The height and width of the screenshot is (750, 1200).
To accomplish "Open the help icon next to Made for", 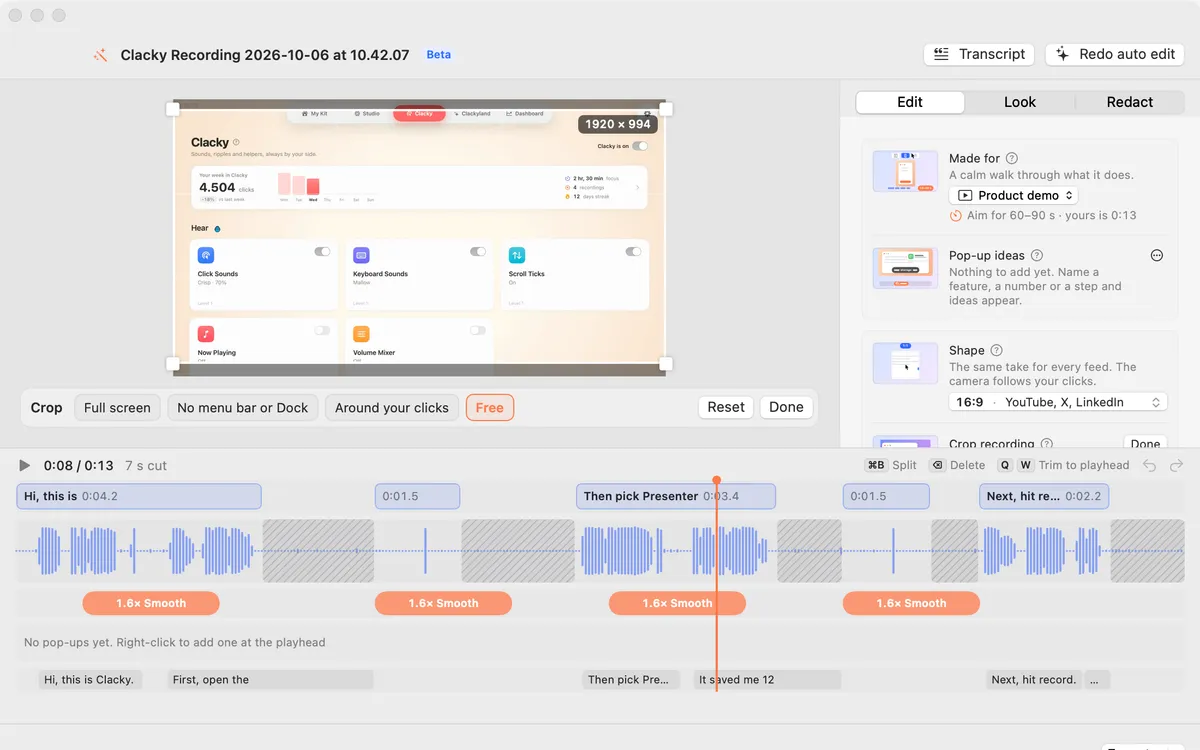I will [x=1012, y=158].
